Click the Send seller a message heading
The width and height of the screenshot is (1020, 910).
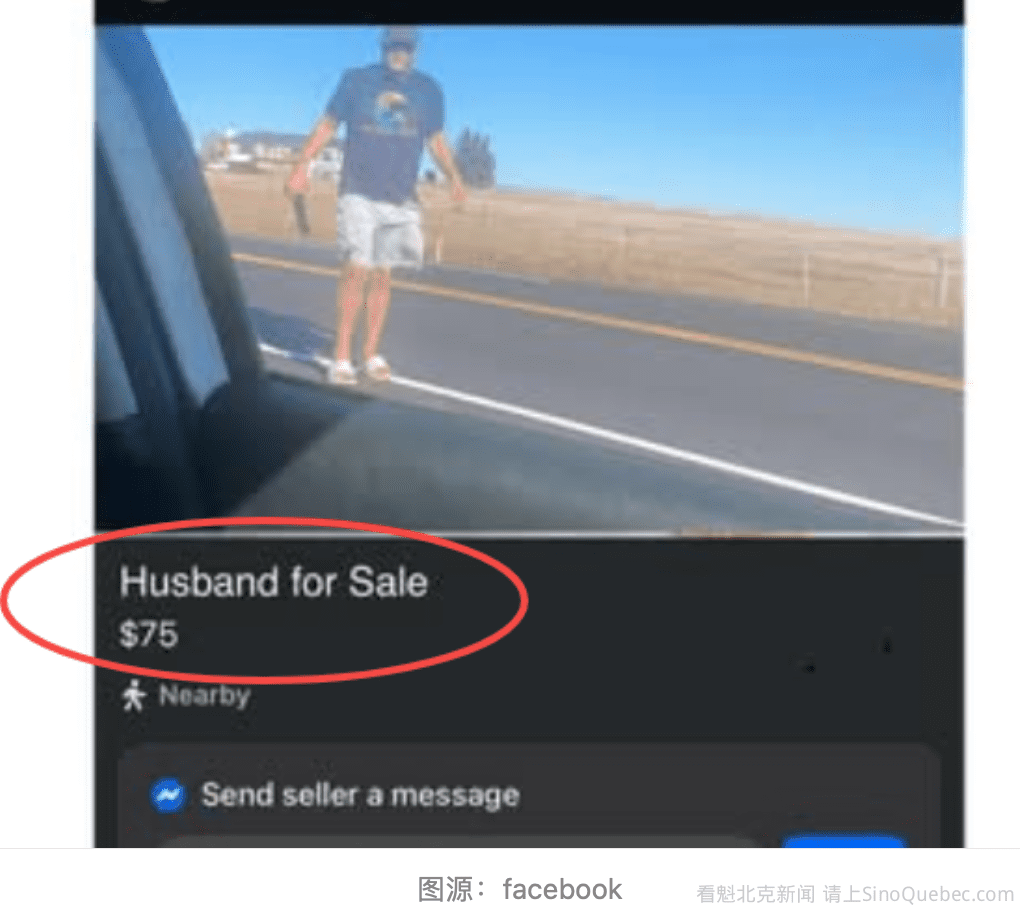pyautogui.click(x=360, y=795)
